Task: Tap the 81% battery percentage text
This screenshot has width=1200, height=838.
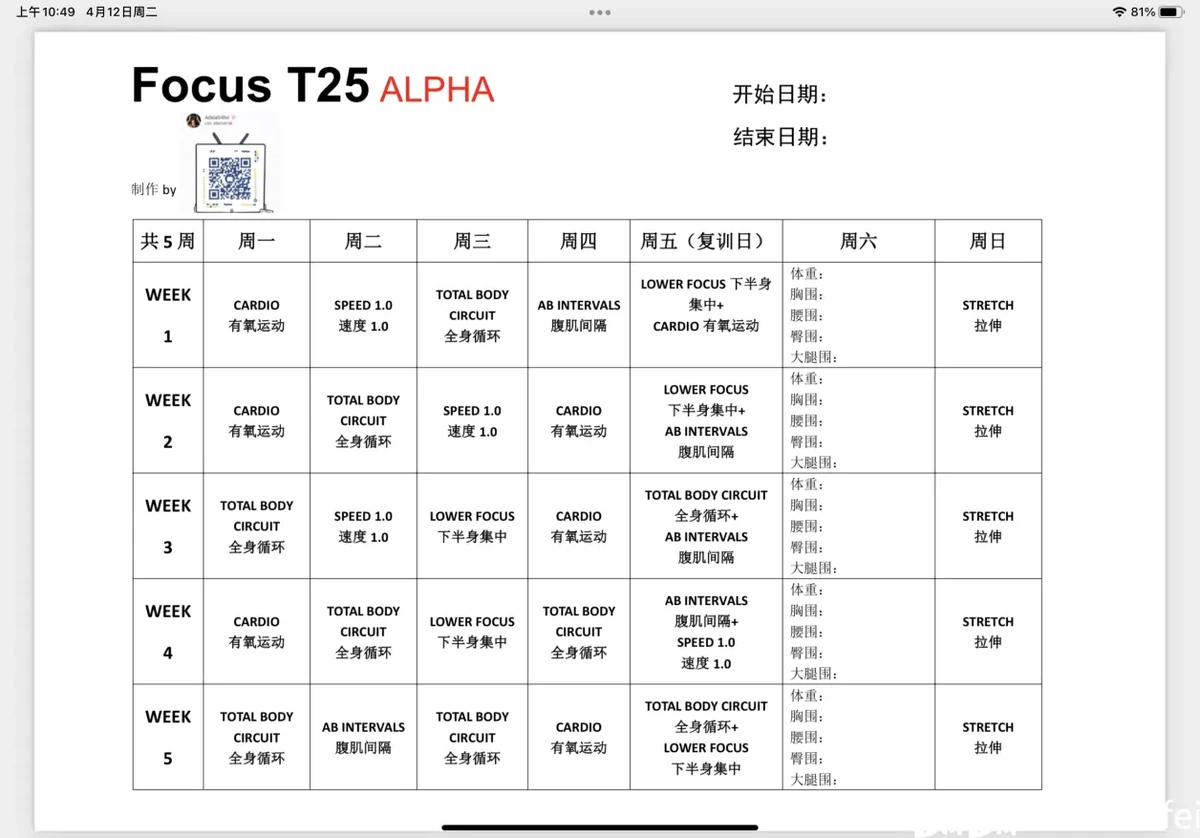Action: [x=1143, y=12]
